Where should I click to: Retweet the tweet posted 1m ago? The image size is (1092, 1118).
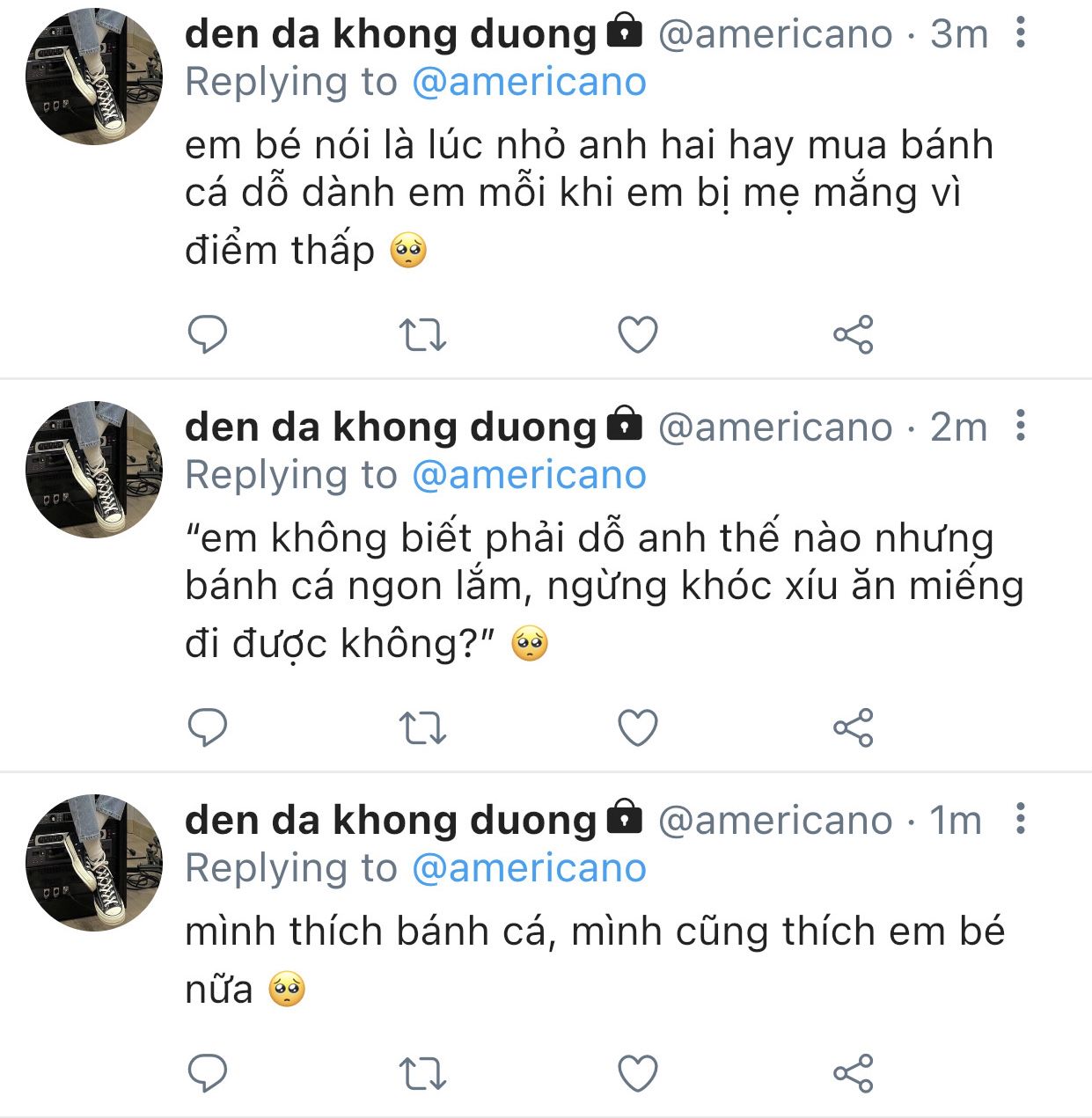(423, 1074)
